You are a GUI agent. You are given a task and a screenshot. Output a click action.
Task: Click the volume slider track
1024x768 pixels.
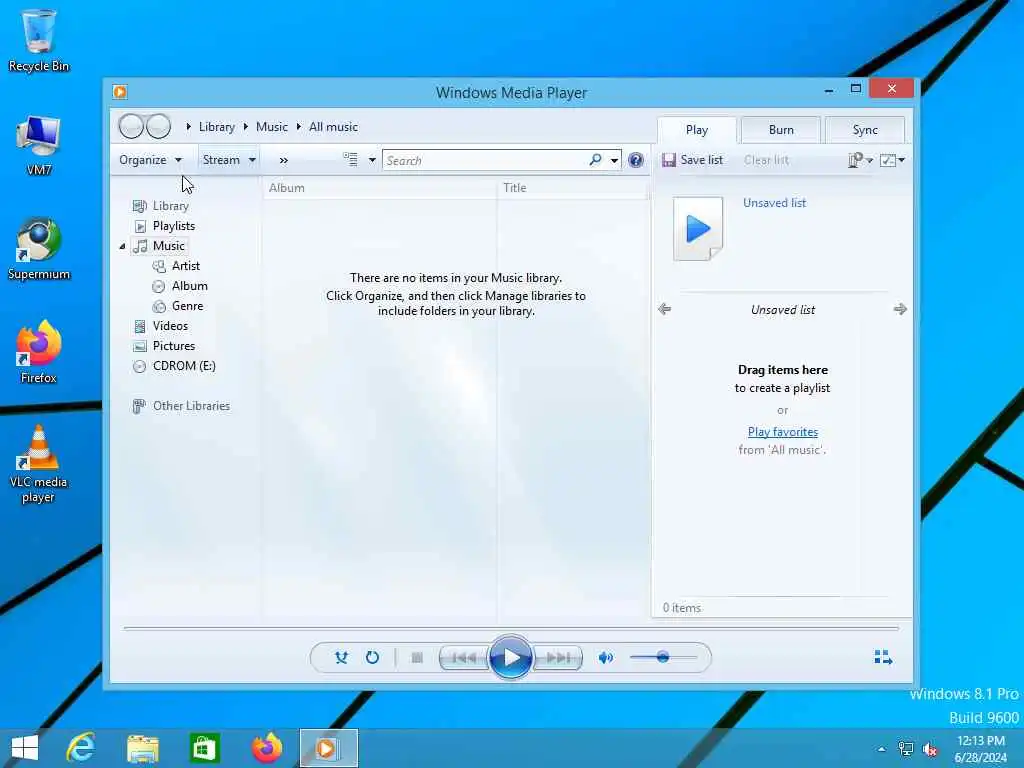[664, 658]
